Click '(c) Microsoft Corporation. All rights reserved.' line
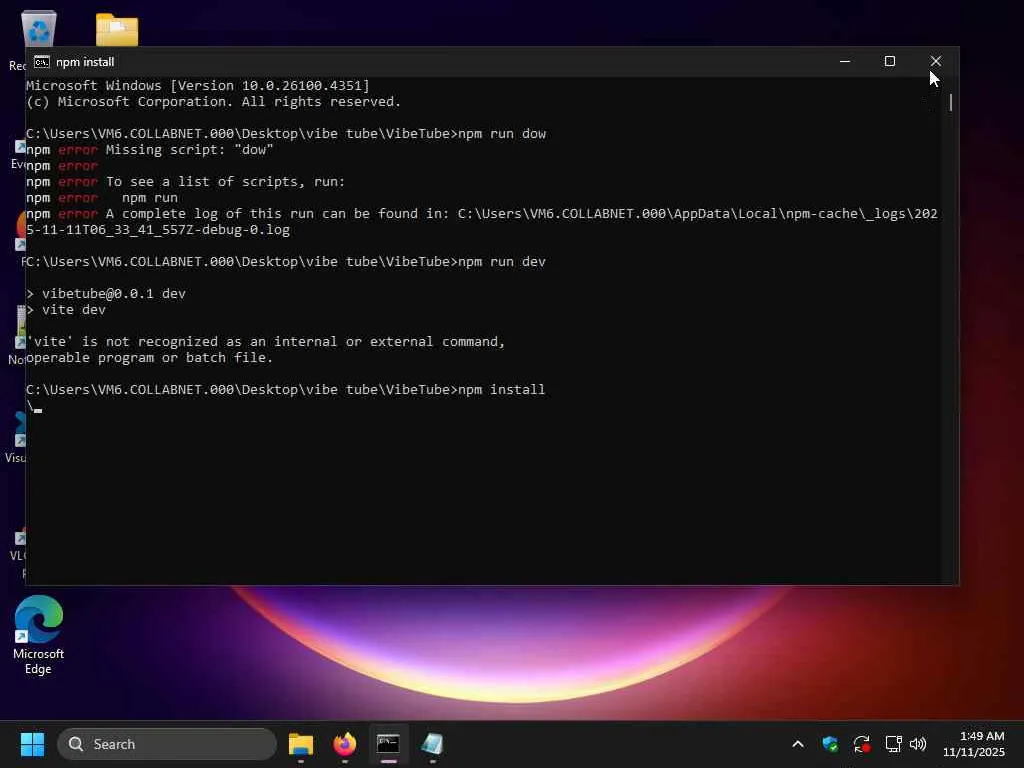This screenshot has height=768, width=1024. 214,102
